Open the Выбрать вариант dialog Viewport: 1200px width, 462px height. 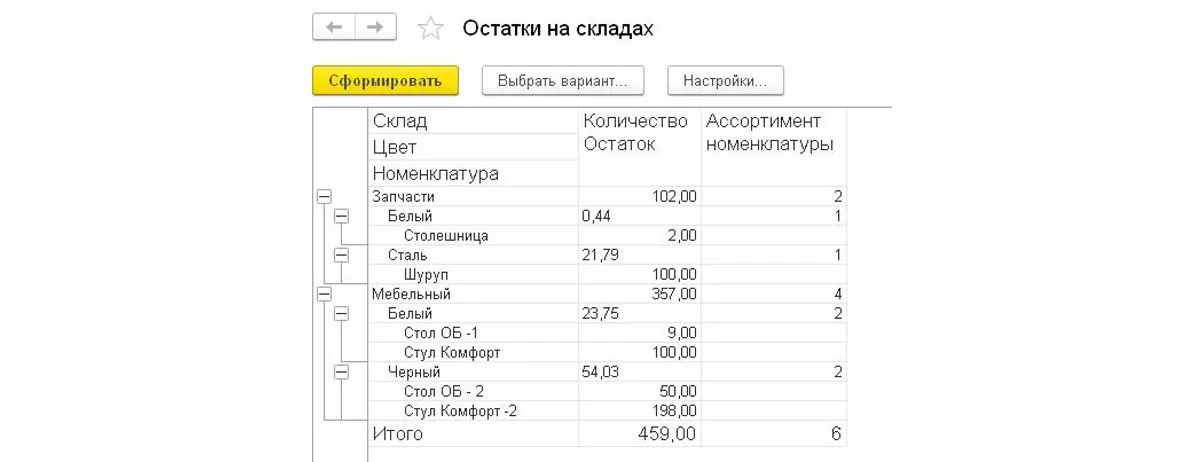pyautogui.click(x=562, y=80)
